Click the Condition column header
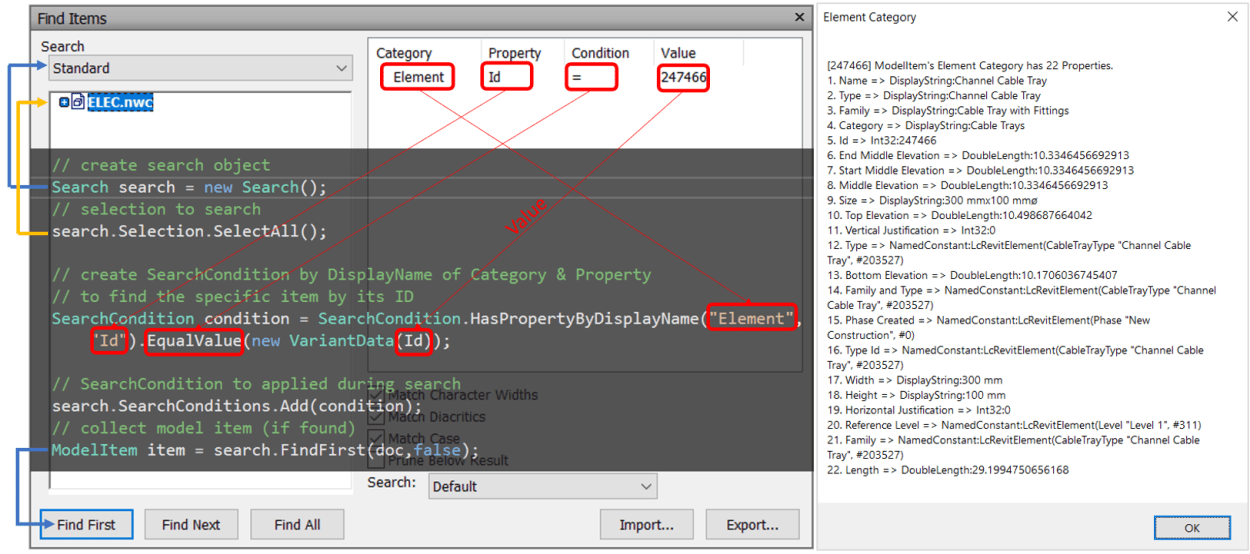The width and height of the screenshot is (1250, 554). click(600, 53)
